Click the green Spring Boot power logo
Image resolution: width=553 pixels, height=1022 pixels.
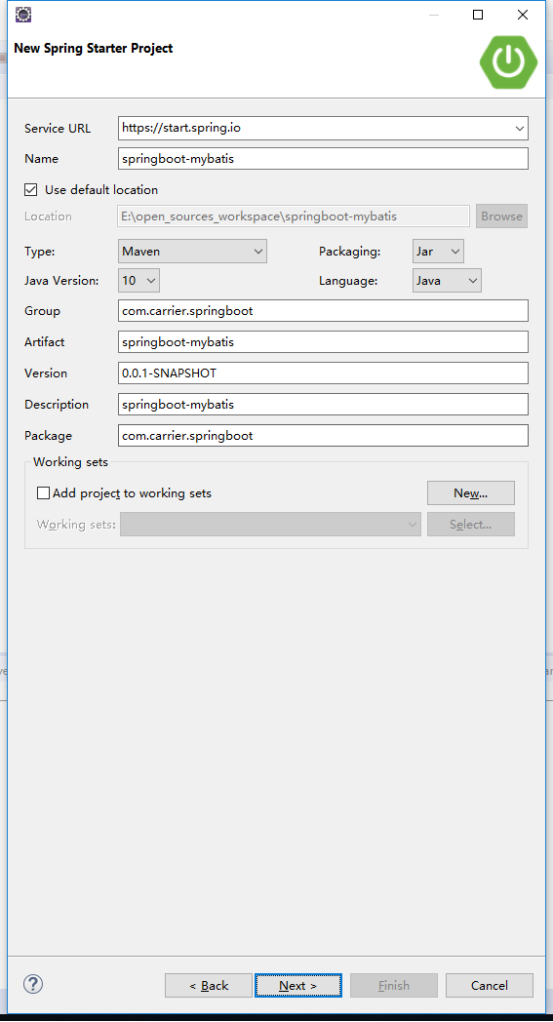coord(509,61)
